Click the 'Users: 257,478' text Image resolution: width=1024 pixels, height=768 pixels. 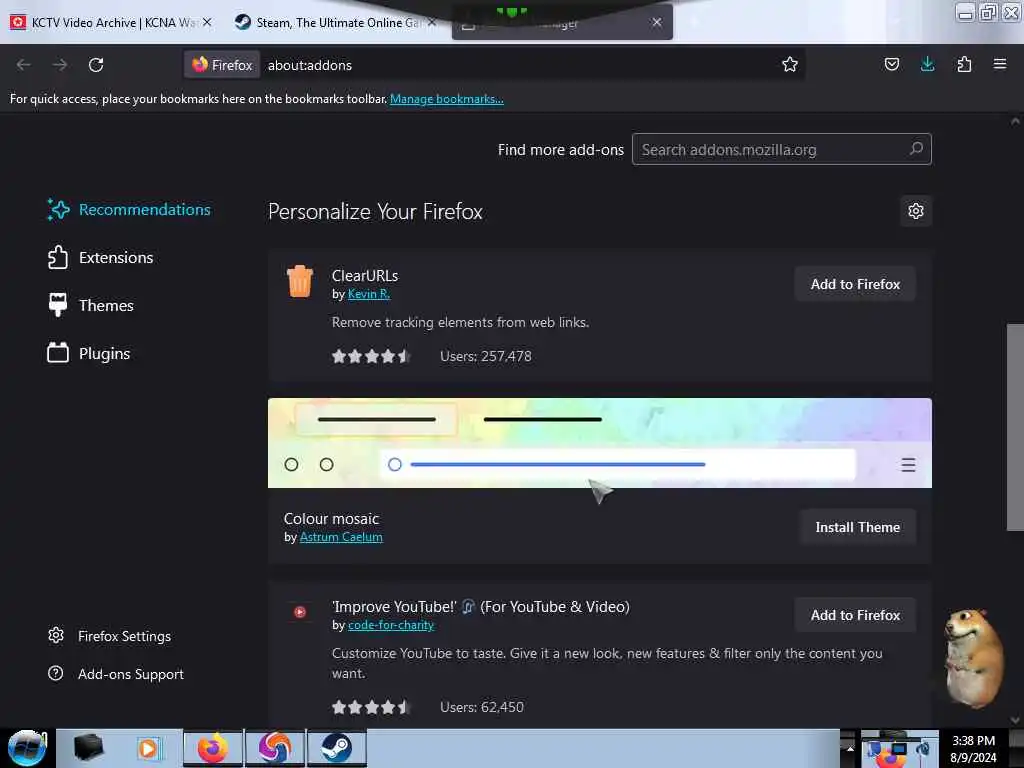[486, 357]
